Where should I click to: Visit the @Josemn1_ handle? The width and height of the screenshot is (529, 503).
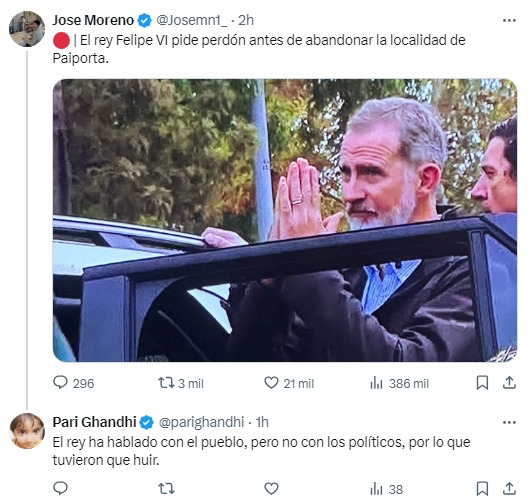pos(192,20)
